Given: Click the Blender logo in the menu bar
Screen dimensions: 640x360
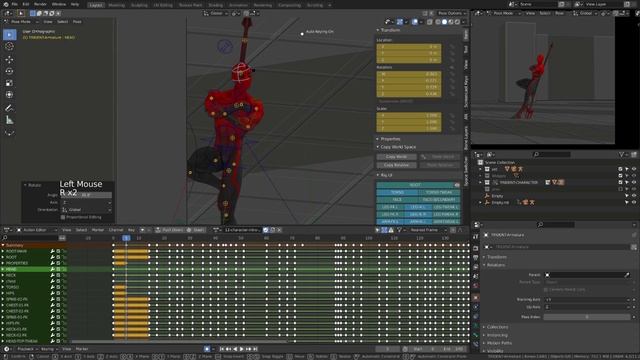Looking at the screenshot, I should [6, 4].
